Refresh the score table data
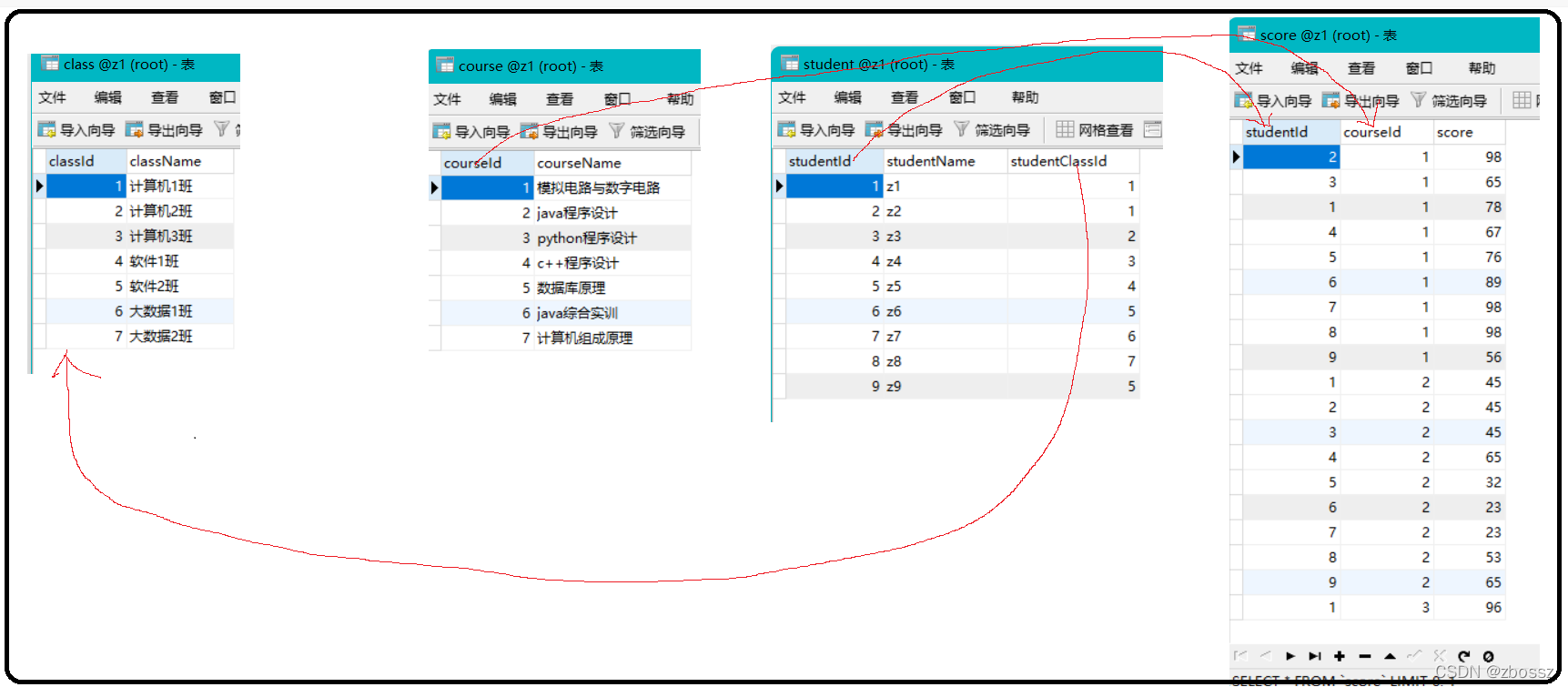 point(1463,656)
